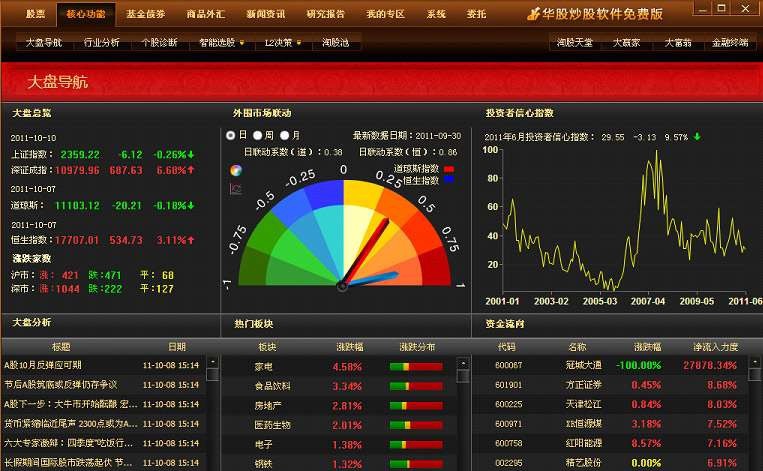Click the scroll-up arrow in 资金流向 list
The height and width of the screenshot is (471, 763).
[x=755, y=362]
